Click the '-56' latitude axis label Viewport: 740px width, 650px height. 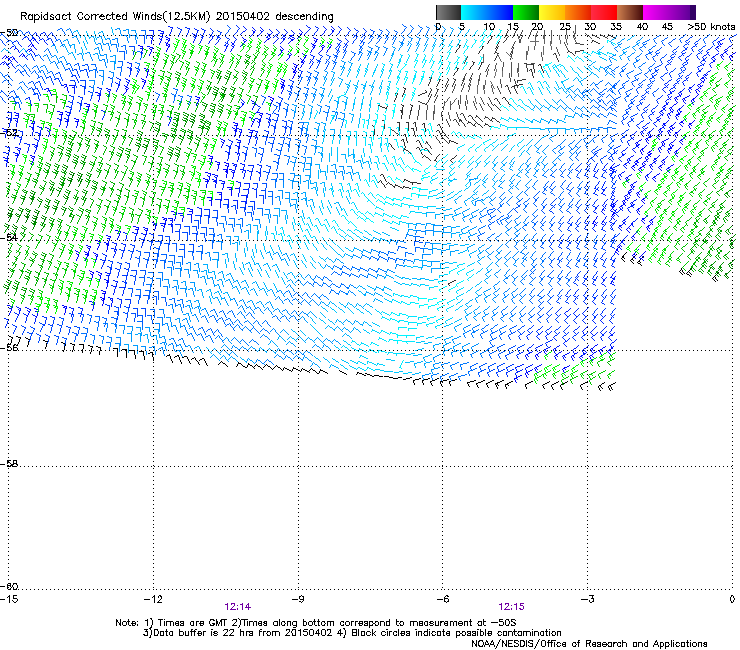(9, 347)
